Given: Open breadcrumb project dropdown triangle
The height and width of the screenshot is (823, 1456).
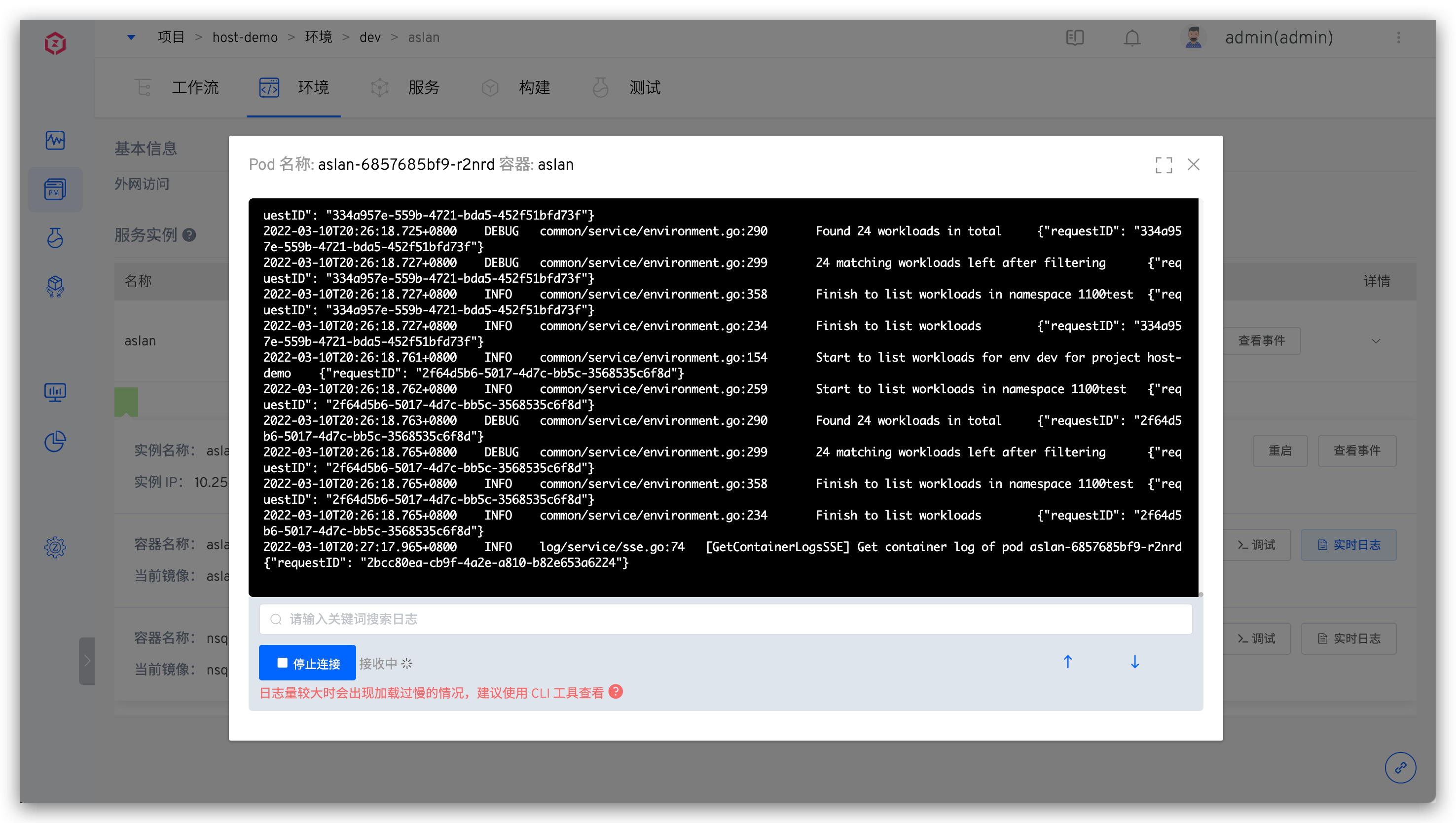Looking at the screenshot, I should click(131, 37).
